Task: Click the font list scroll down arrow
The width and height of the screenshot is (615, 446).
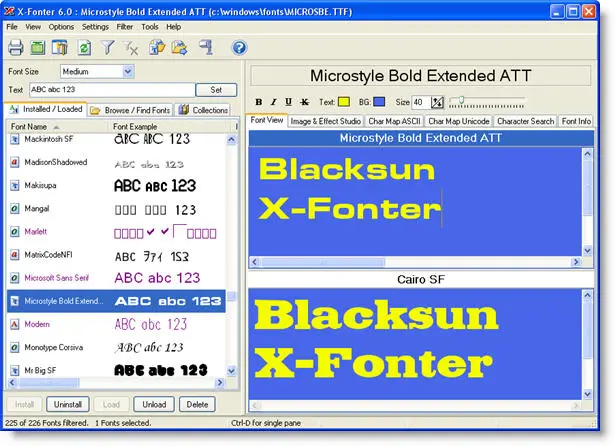Action: (x=231, y=371)
